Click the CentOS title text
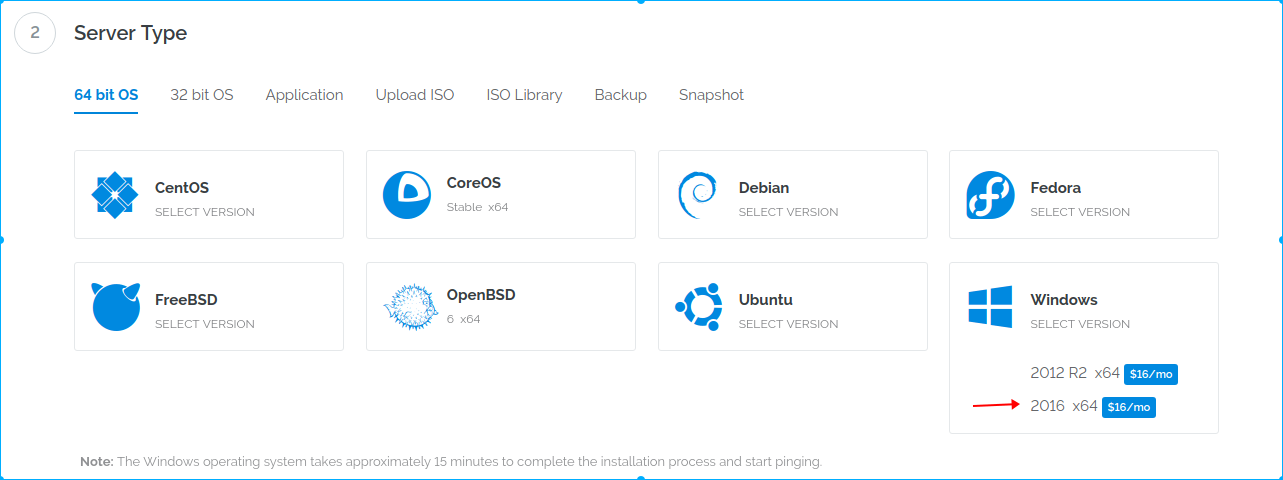The height and width of the screenshot is (480, 1283). [182, 187]
